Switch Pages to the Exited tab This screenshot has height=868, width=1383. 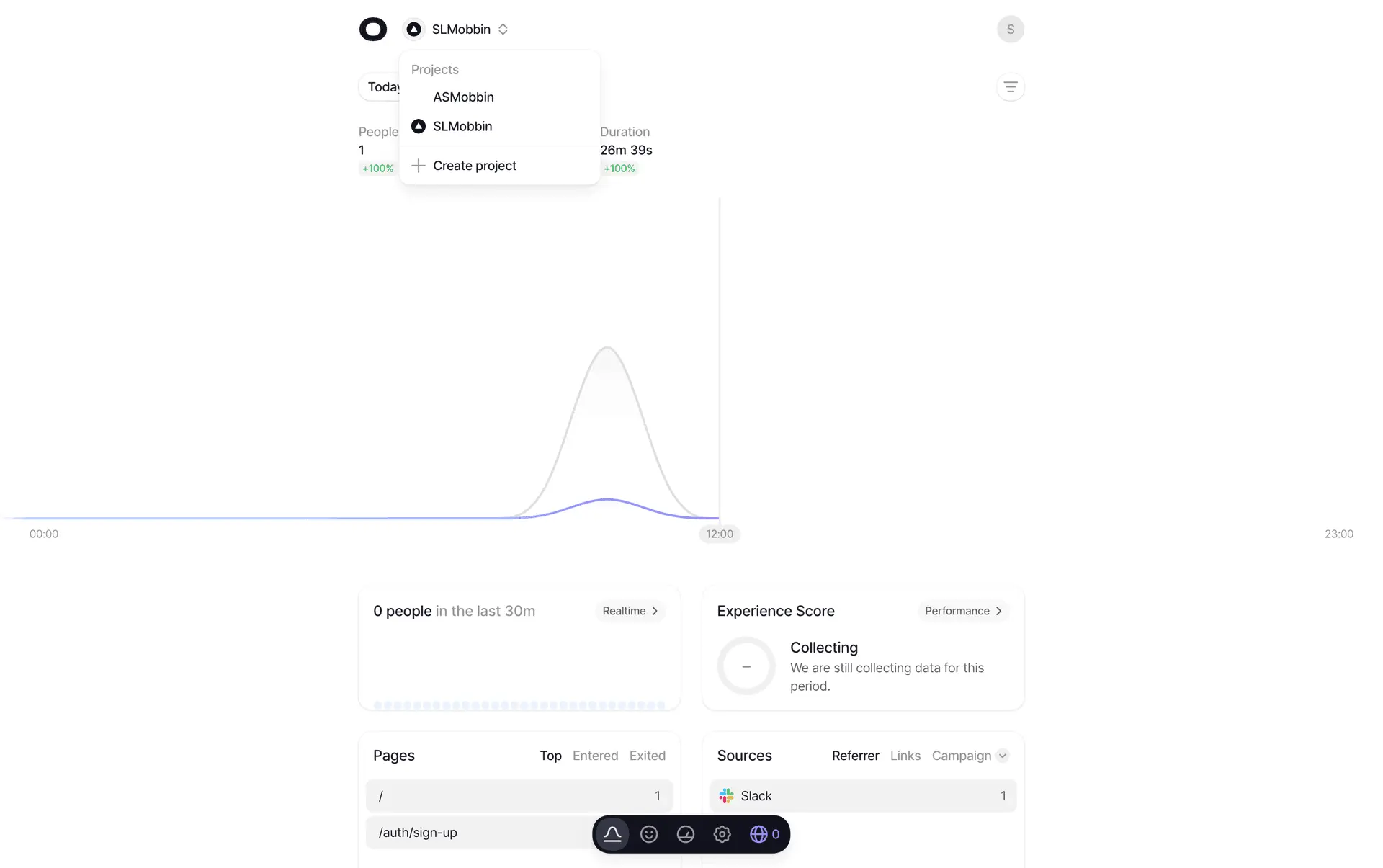pyautogui.click(x=647, y=756)
